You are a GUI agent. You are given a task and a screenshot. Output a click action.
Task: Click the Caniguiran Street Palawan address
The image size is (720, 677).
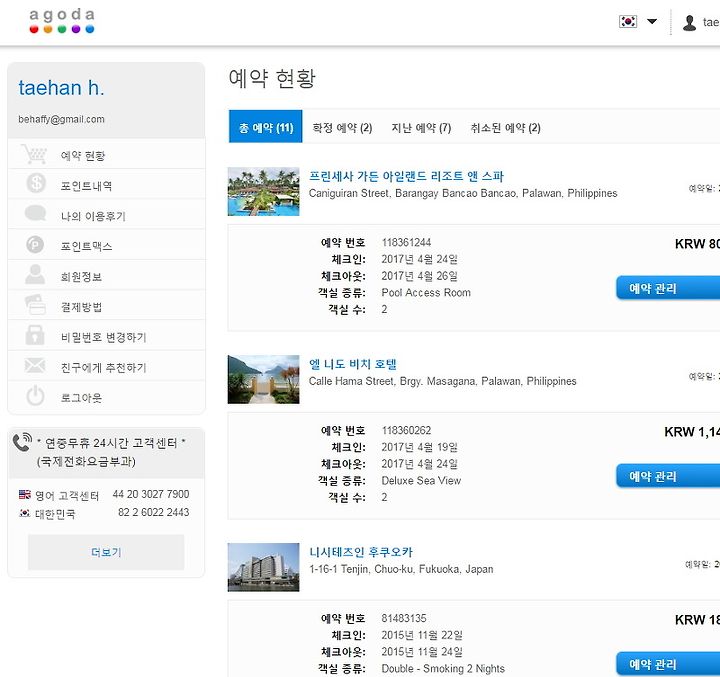(x=463, y=193)
